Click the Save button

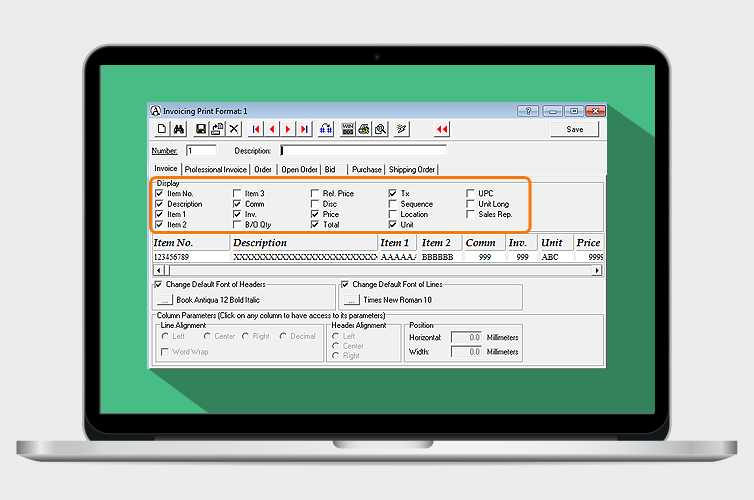coord(575,129)
